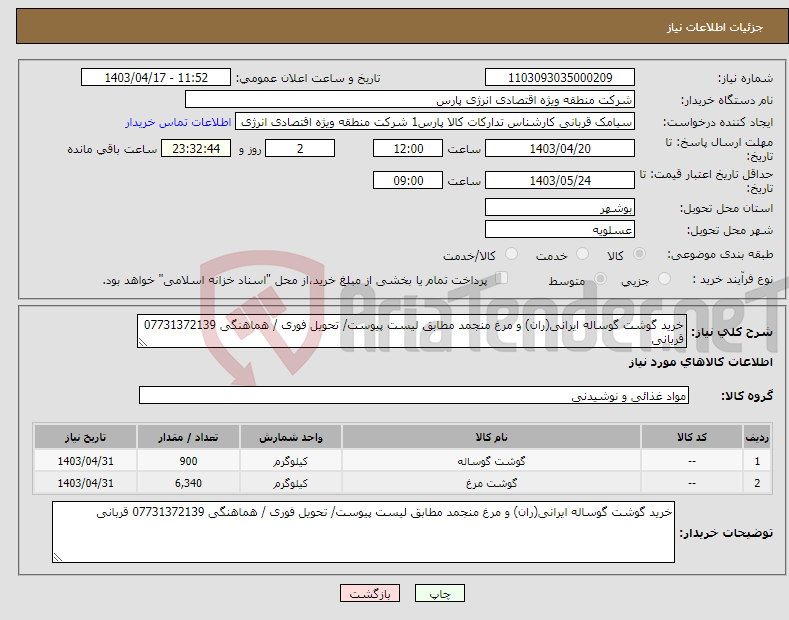The image size is (789, 620).
Task: Click the اطلاعات کالاهای مورد نیاز heading
Action: click(x=700, y=362)
